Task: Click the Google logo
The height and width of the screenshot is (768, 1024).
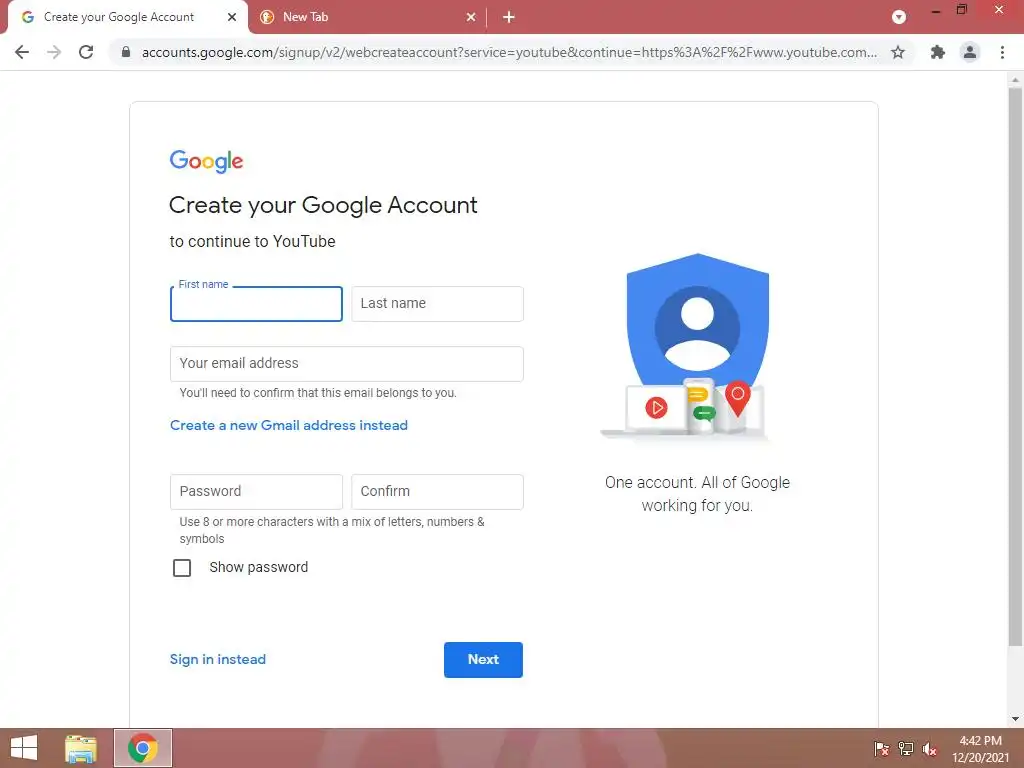Action: click(206, 161)
